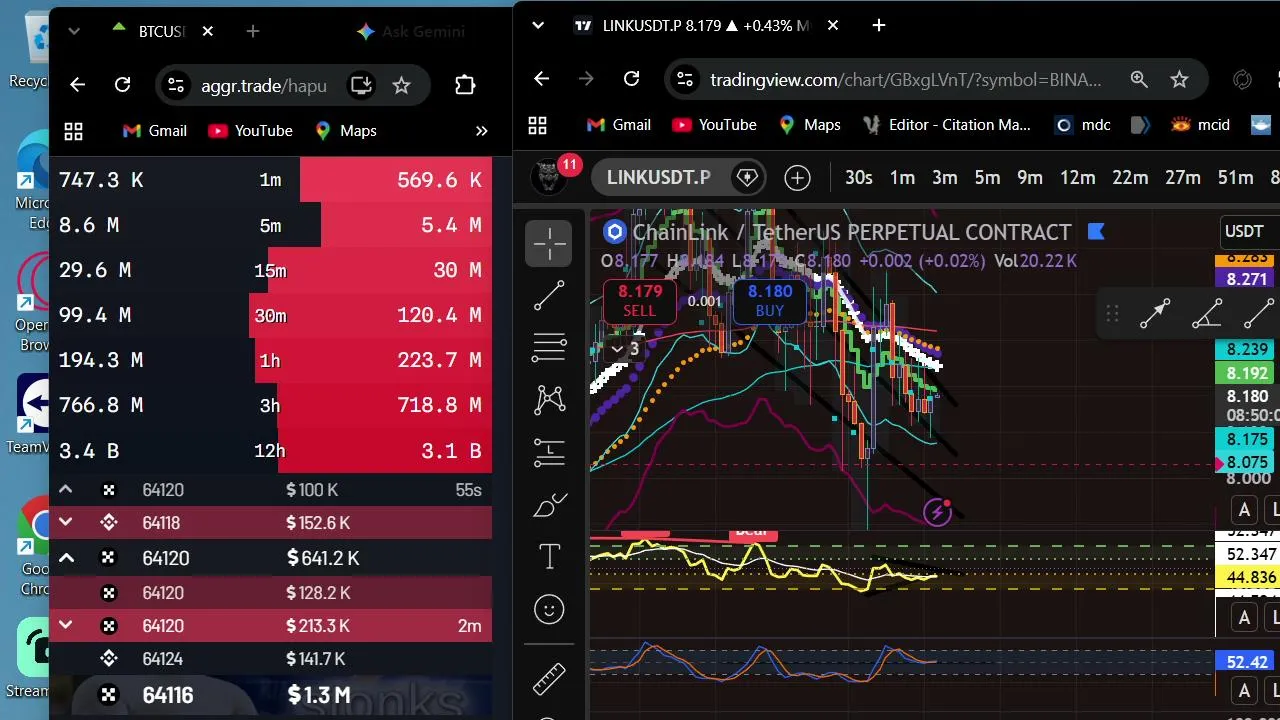Open apps grid in TradingView bookmarks bar
Image resolution: width=1280 pixels, height=720 pixels.
[538, 125]
